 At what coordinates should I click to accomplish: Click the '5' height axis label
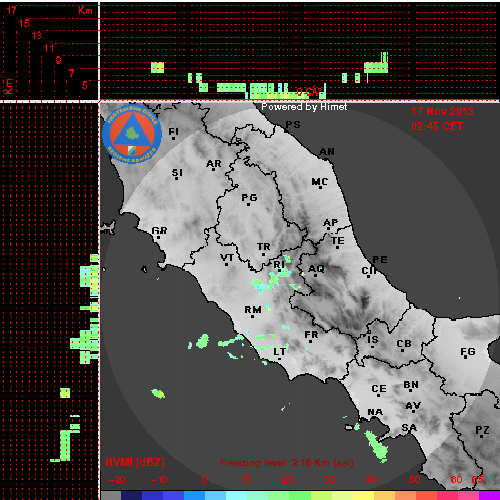click(85, 85)
